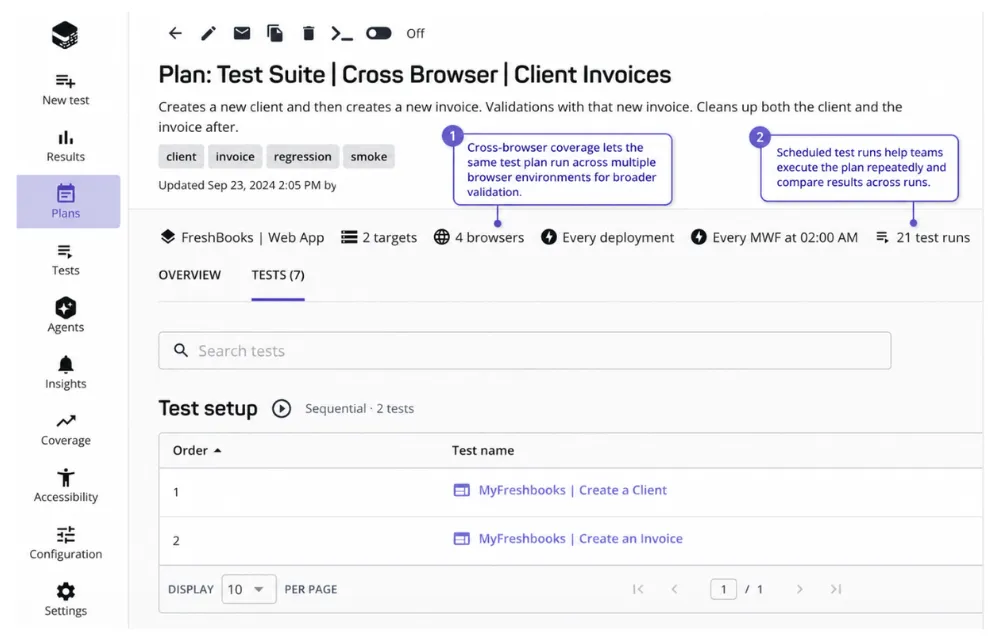
Task: Click Every MWF at 02:00 AM schedule
Action: (x=774, y=238)
